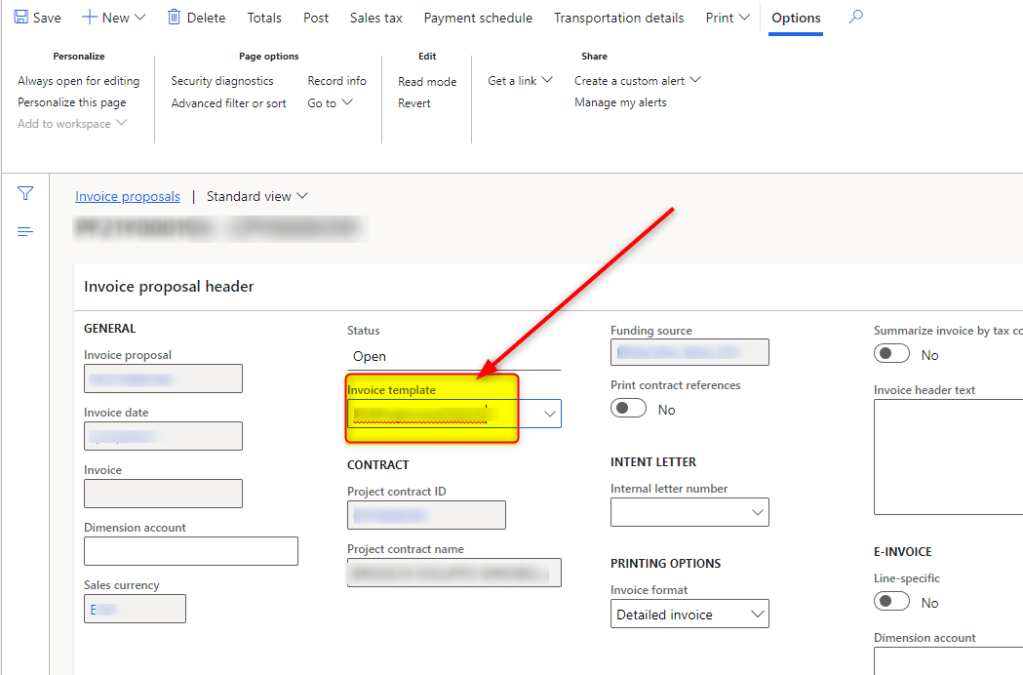Viewport: 1023px width, 675px height.
Task: Click the Delete trash icon
Action: point(174,17)
